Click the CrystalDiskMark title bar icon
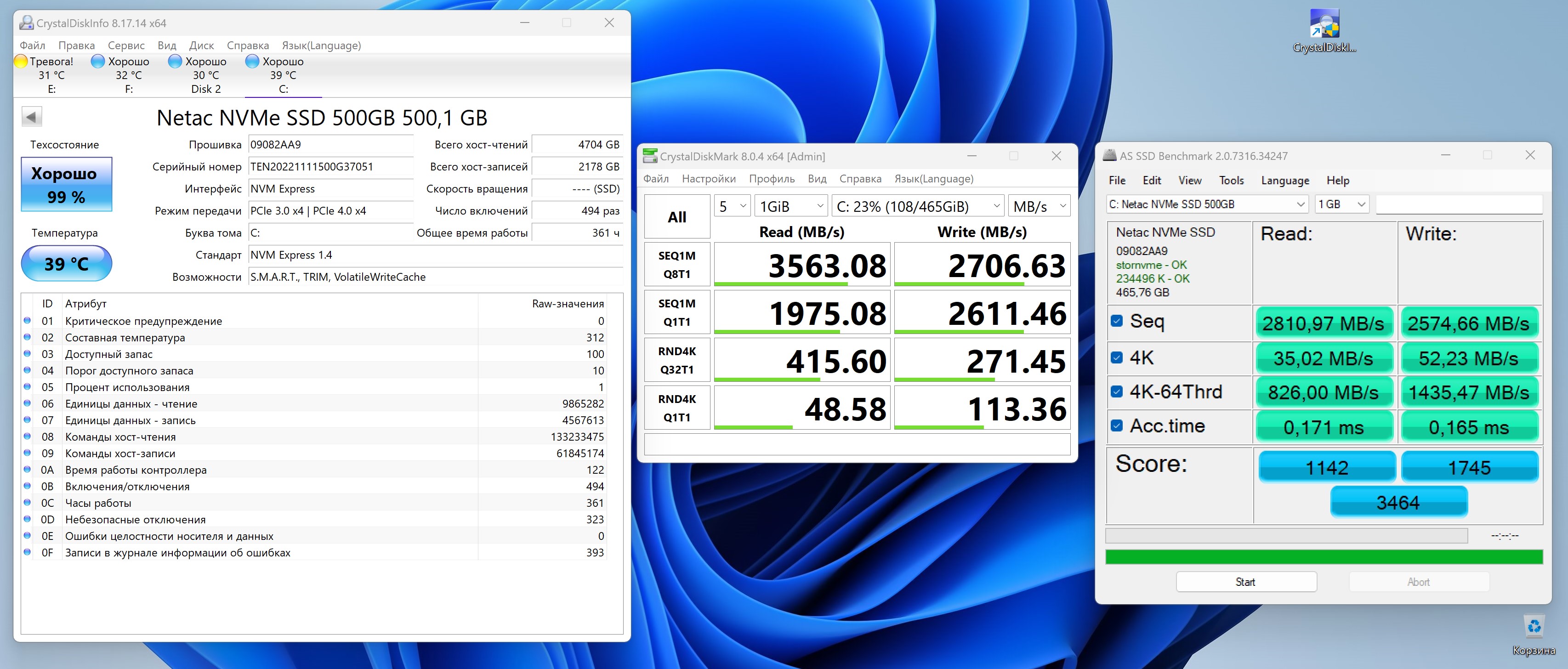This screenshot has height=669, width=1568. (650, 156)
